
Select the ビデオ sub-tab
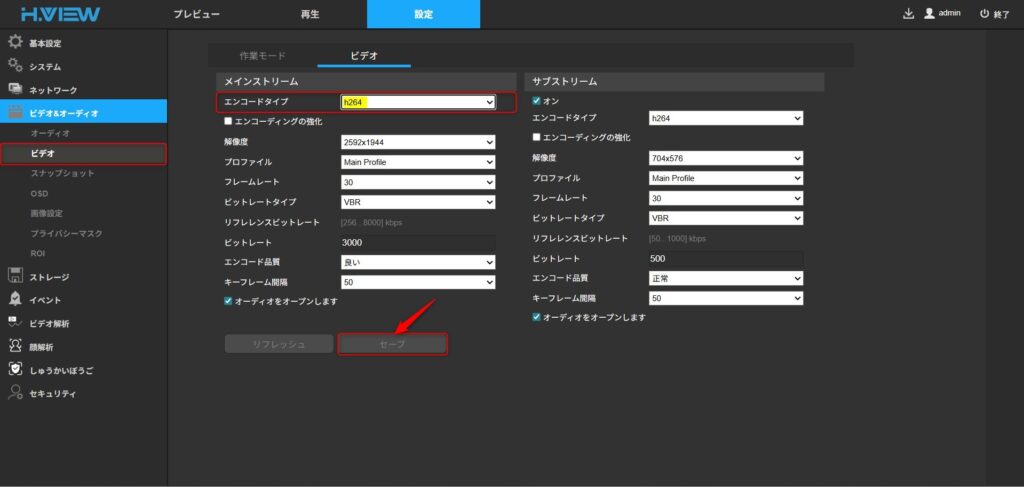click(x=364, y=56)
